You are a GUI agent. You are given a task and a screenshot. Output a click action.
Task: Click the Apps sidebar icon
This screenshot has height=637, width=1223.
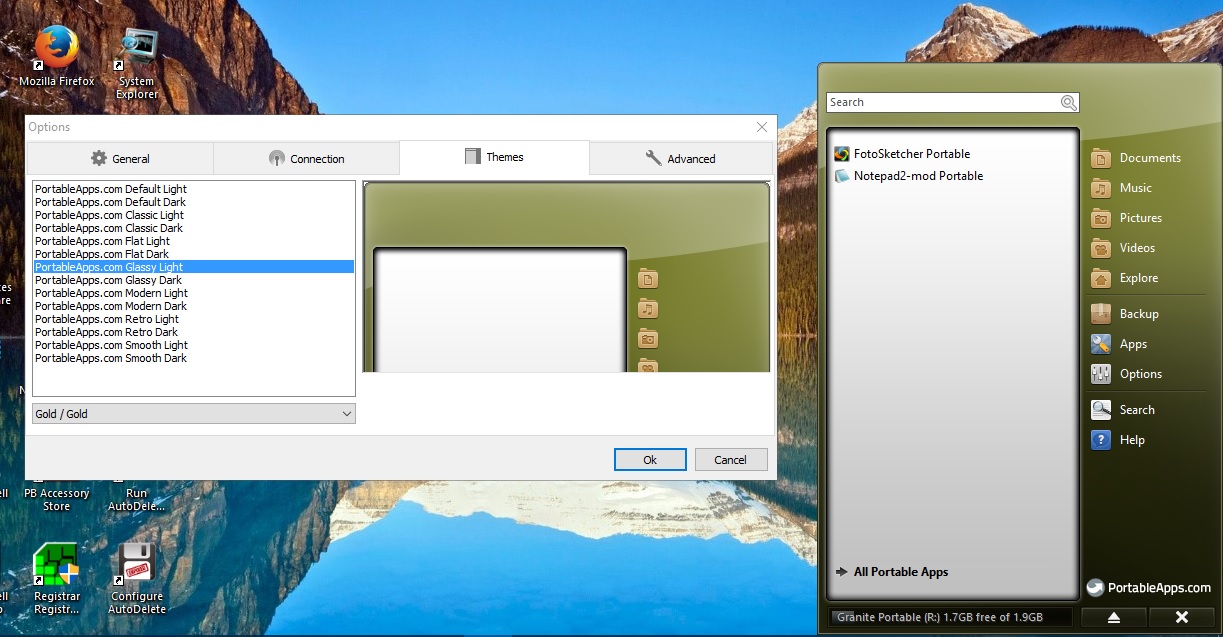click(x=1132, y=343)
